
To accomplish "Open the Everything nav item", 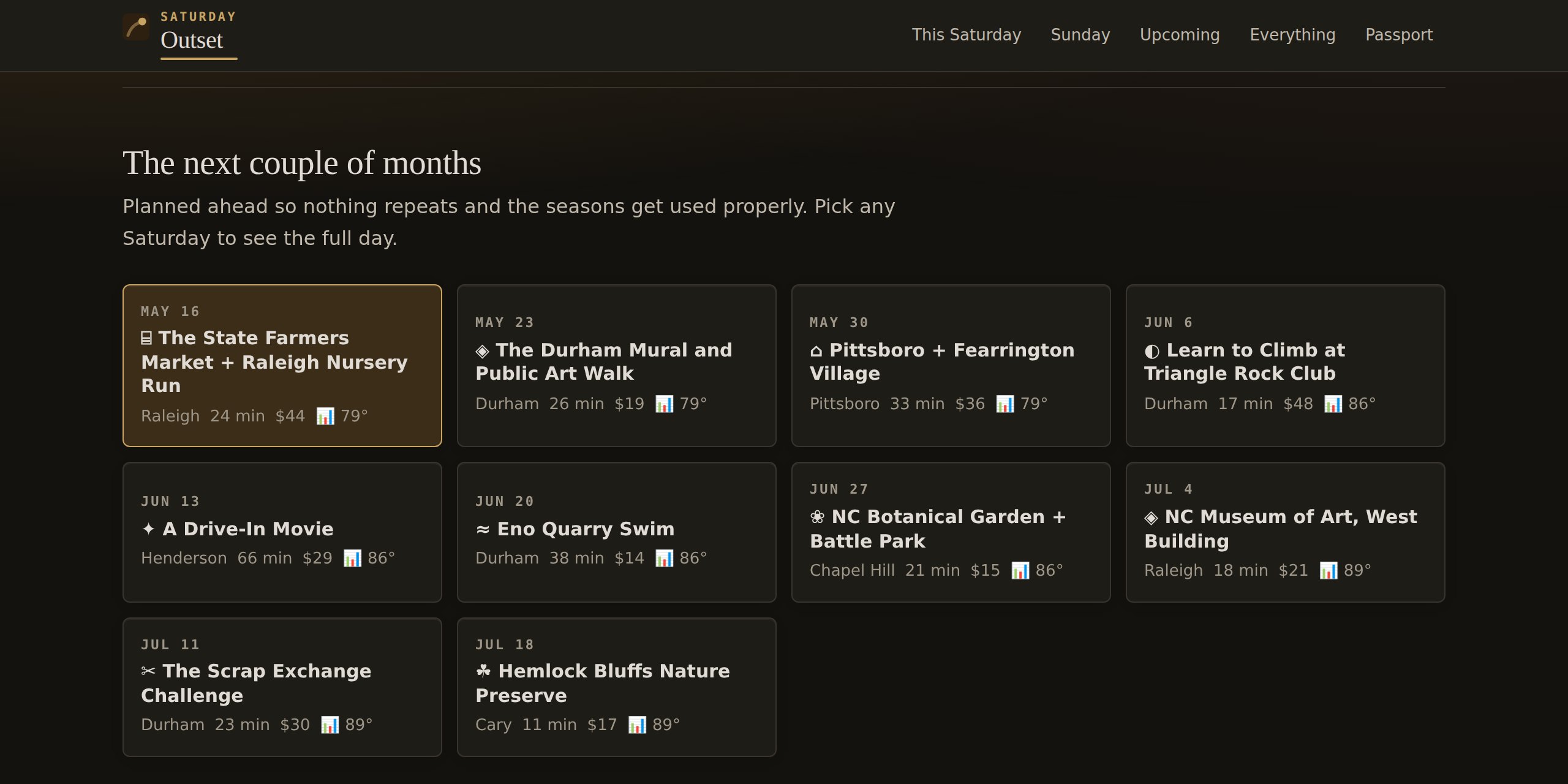I will pos(1292,35).
